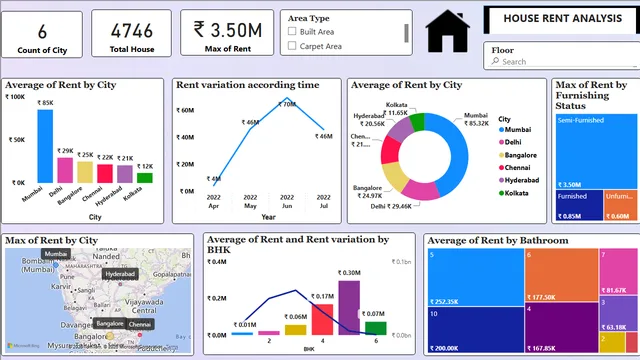Select the Semi-Furnished treemap tile
This screenshot has height=360, width=640.
click(596, 151)
